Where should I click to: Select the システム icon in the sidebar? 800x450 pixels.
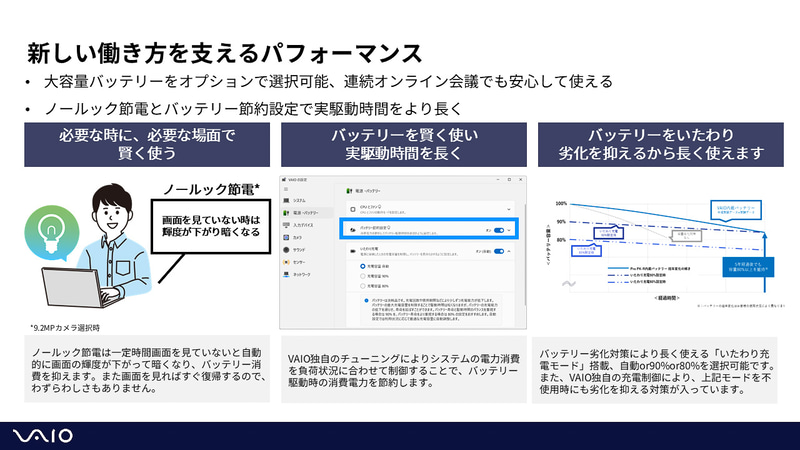click(286, 201)
